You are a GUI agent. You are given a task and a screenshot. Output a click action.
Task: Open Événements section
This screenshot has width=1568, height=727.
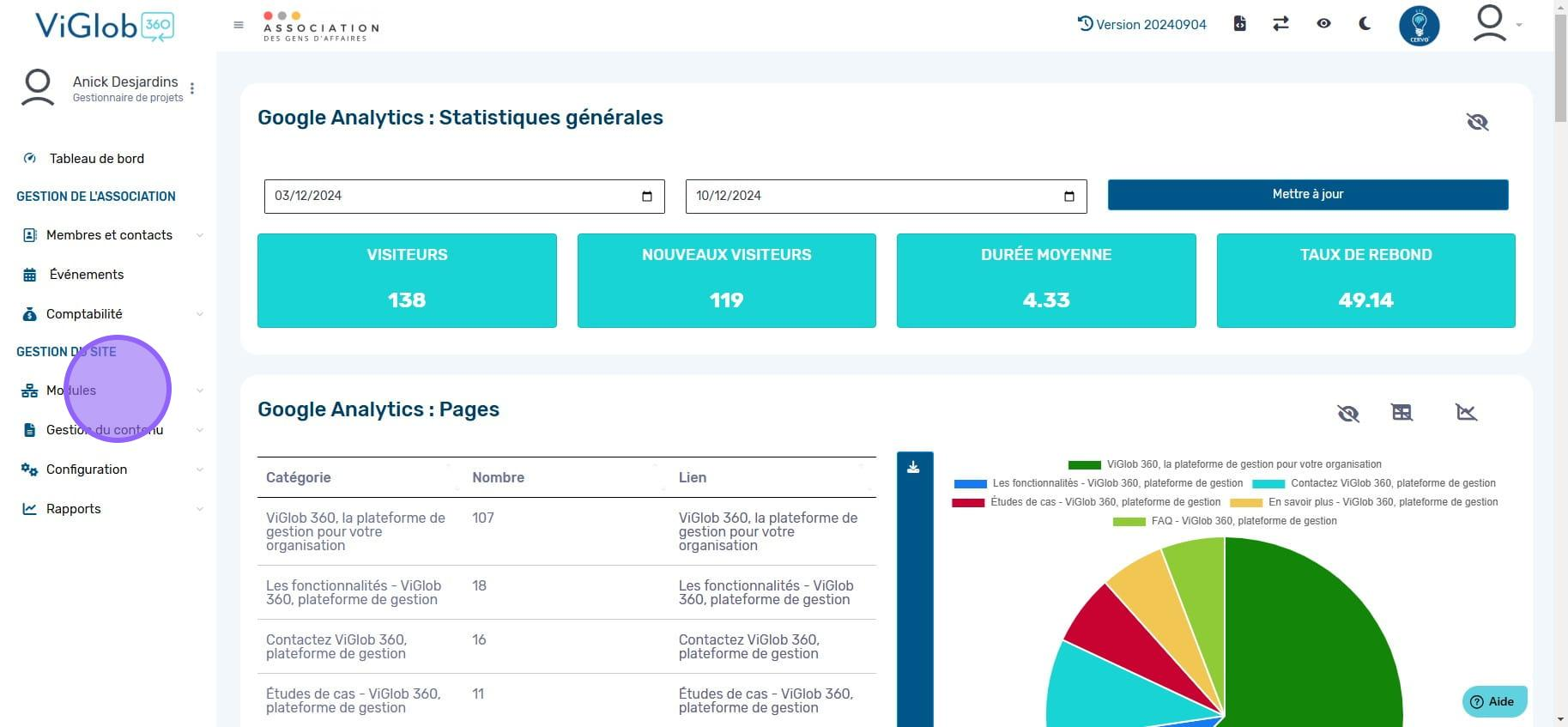[87, 274]
